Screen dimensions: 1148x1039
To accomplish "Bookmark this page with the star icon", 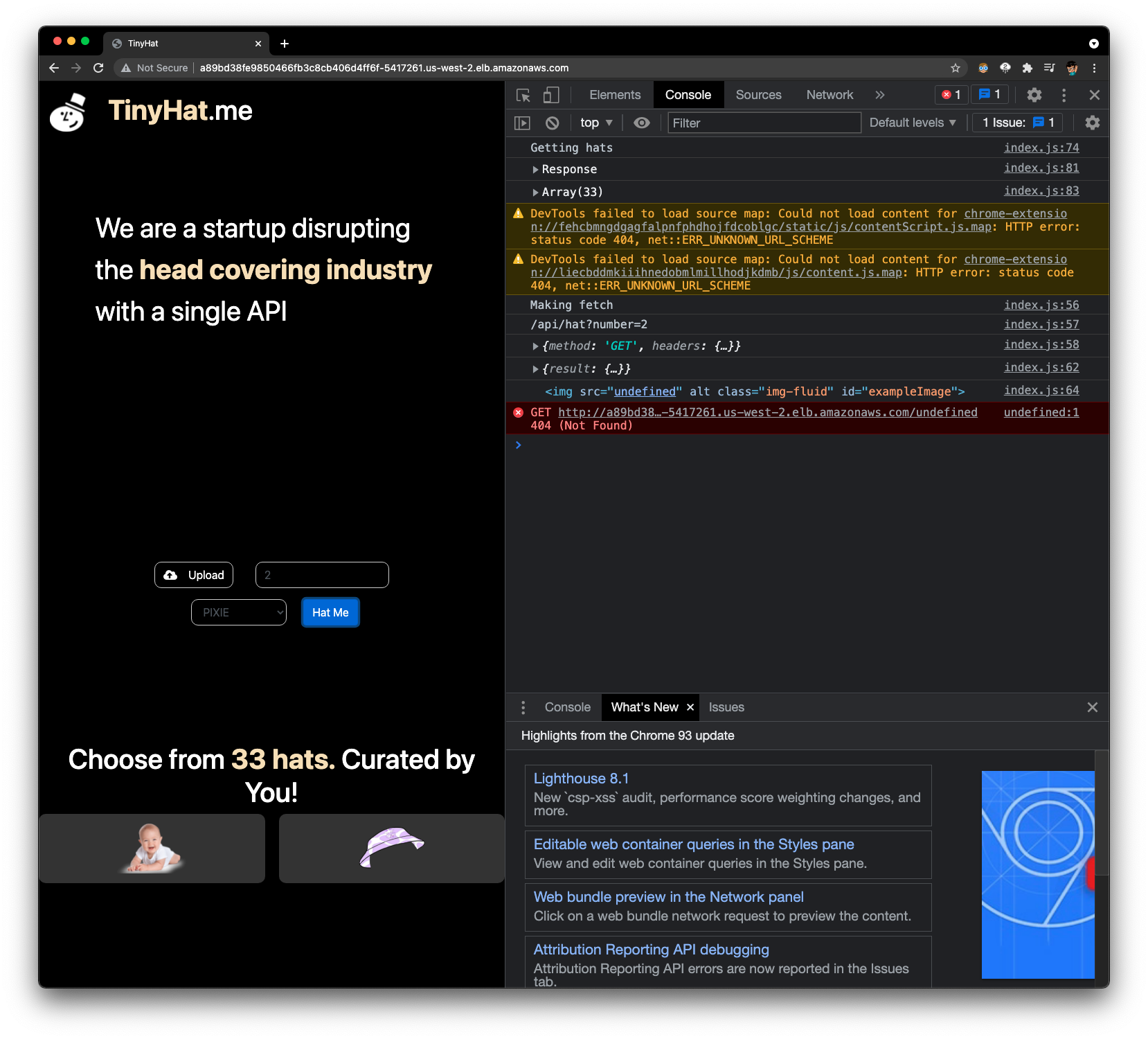I will [955, 68].
